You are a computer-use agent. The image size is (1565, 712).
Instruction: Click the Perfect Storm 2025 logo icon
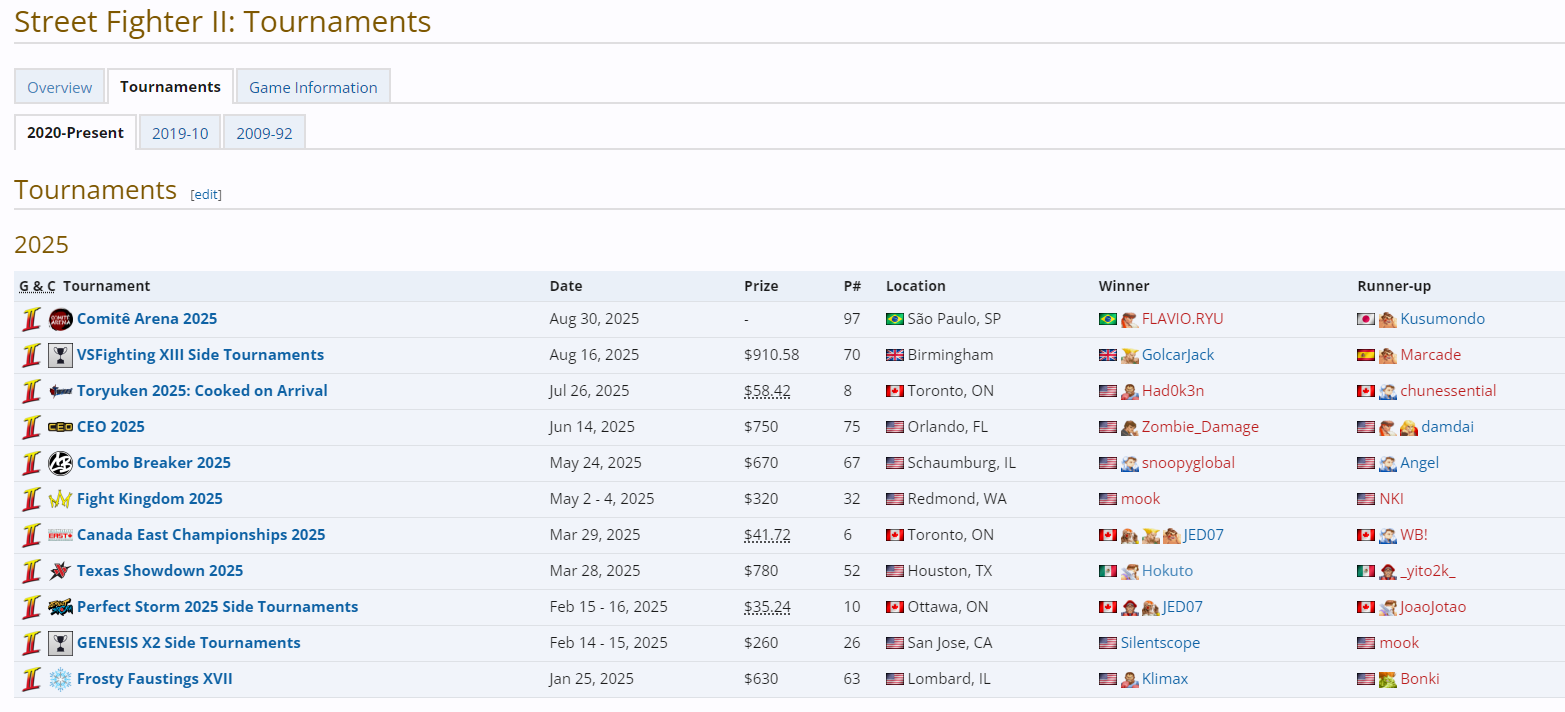point(60,607)
